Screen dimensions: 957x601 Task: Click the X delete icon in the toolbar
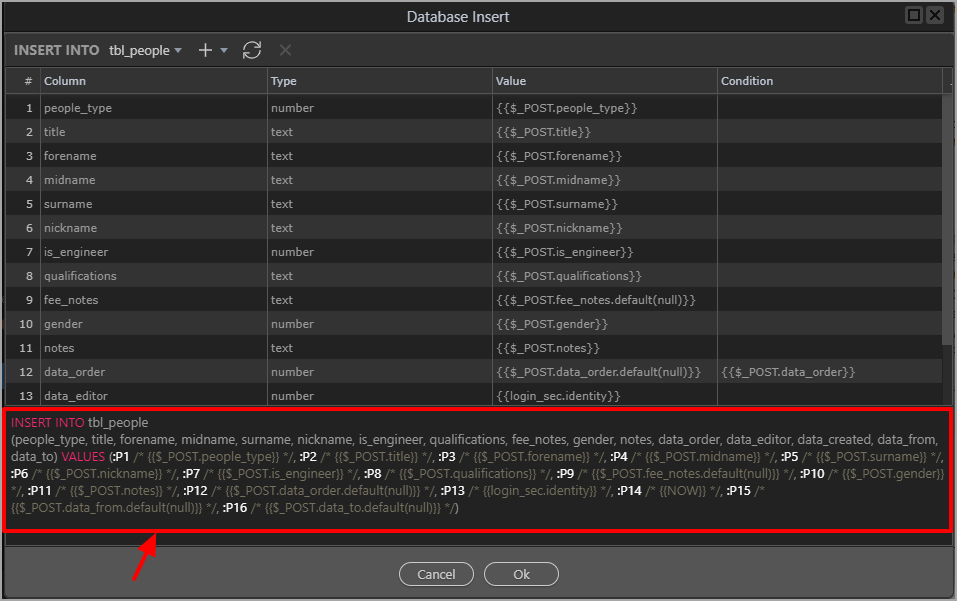[x=285, y=50]
